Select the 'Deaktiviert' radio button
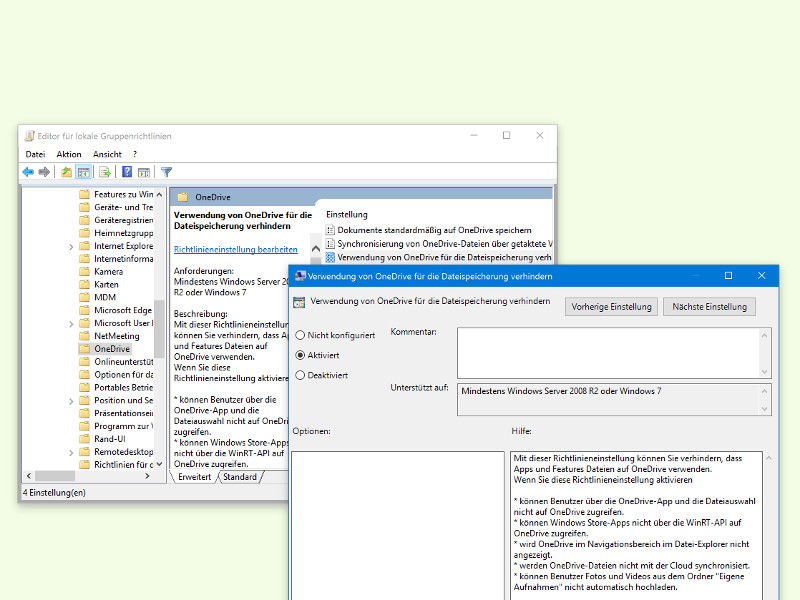This screenshot has height=600, width=800. pos(300,375)
